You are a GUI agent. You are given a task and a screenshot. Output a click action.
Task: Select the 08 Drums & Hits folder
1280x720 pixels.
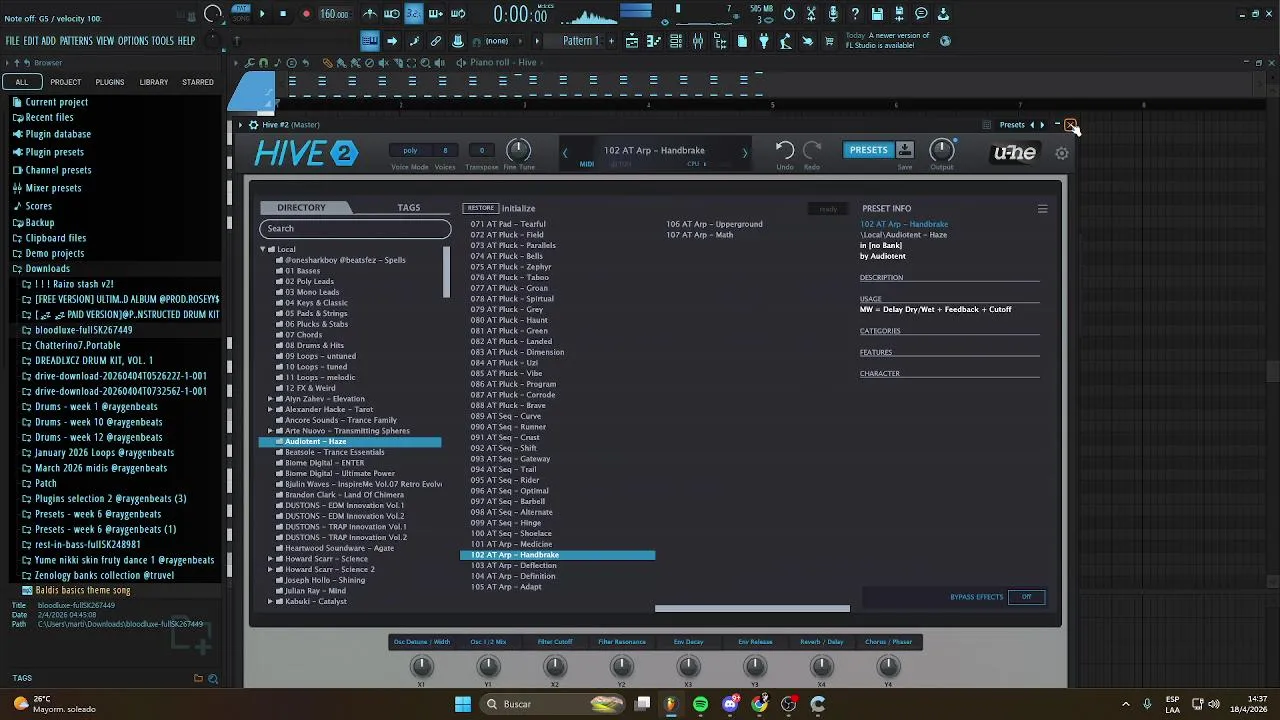coord(314,345)
